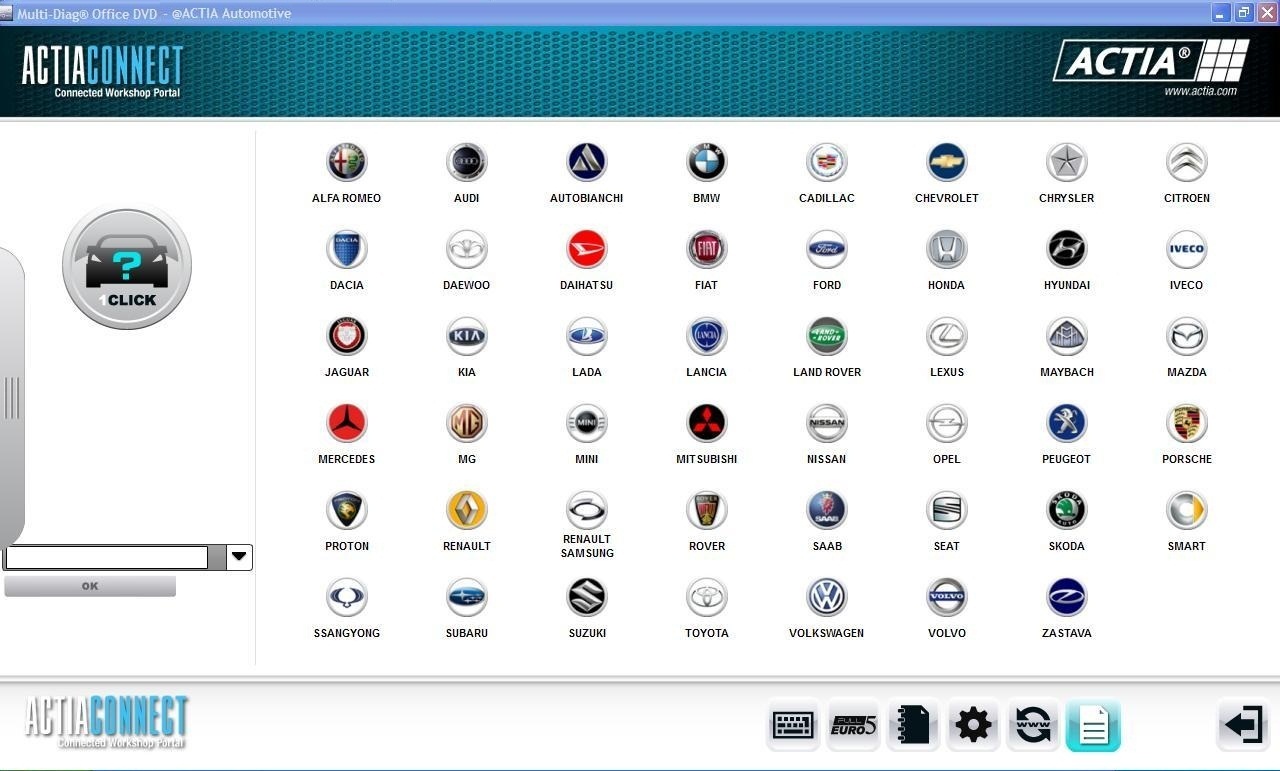Open the Mercedes brand

pyautogui.click(x=347, y=423)
